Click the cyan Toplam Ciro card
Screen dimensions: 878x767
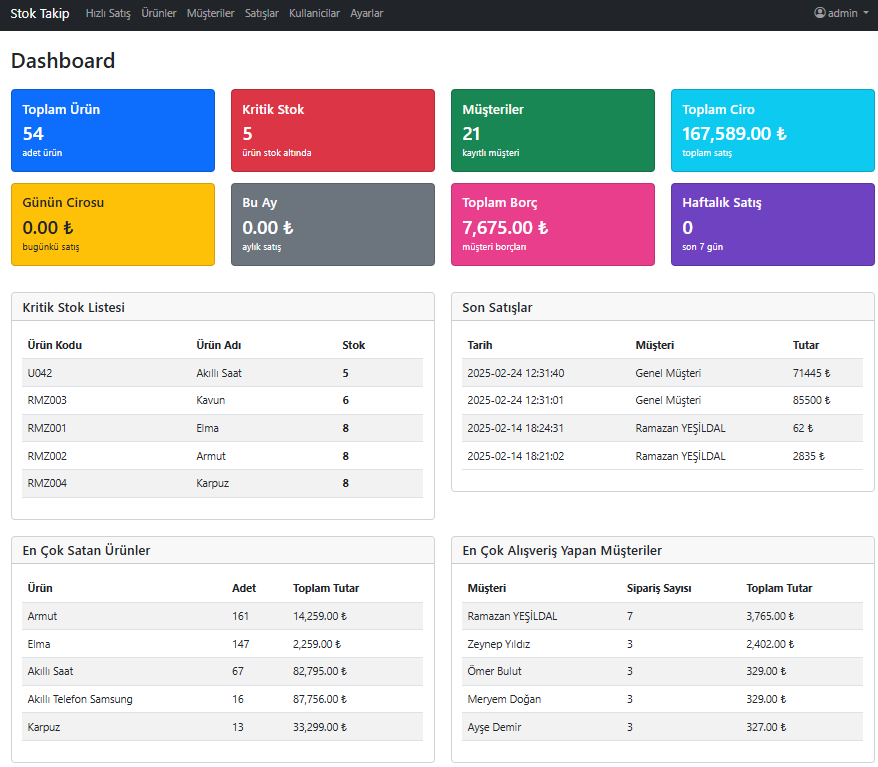(x=773, y=131)
